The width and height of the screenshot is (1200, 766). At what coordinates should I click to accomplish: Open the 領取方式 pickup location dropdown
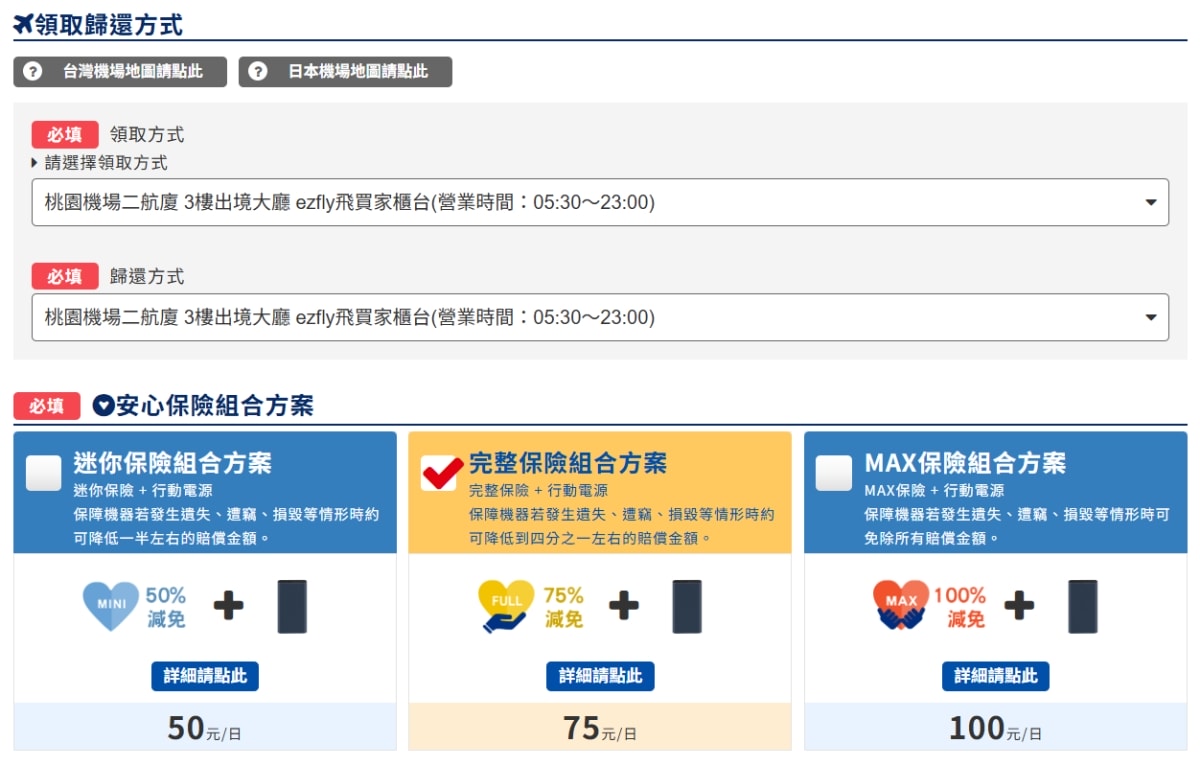pyautogui.click(x=600, y=202)
